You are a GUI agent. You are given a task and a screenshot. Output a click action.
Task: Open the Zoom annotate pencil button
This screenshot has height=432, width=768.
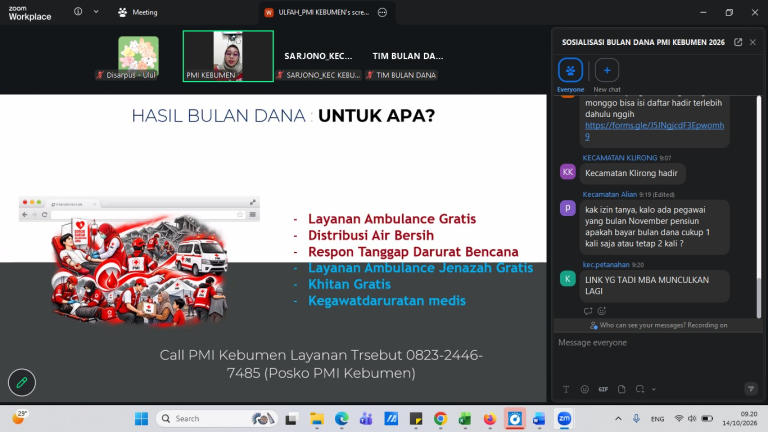click(x=22, y=382)
